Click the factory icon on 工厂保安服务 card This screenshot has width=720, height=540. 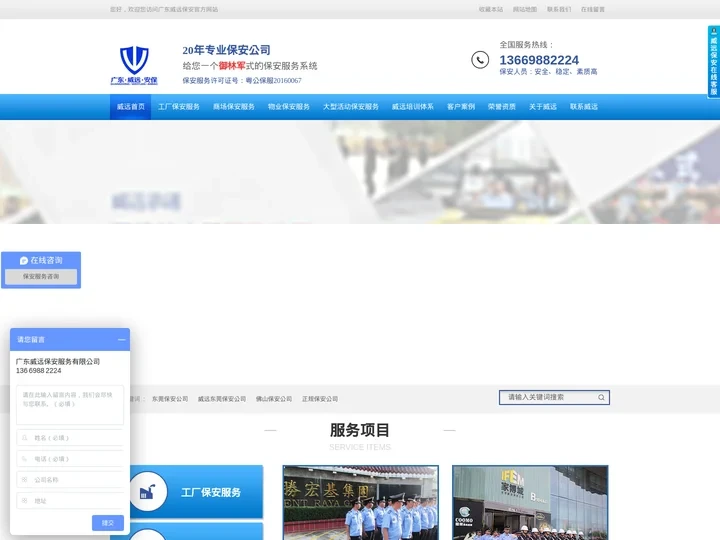[147, 492]
